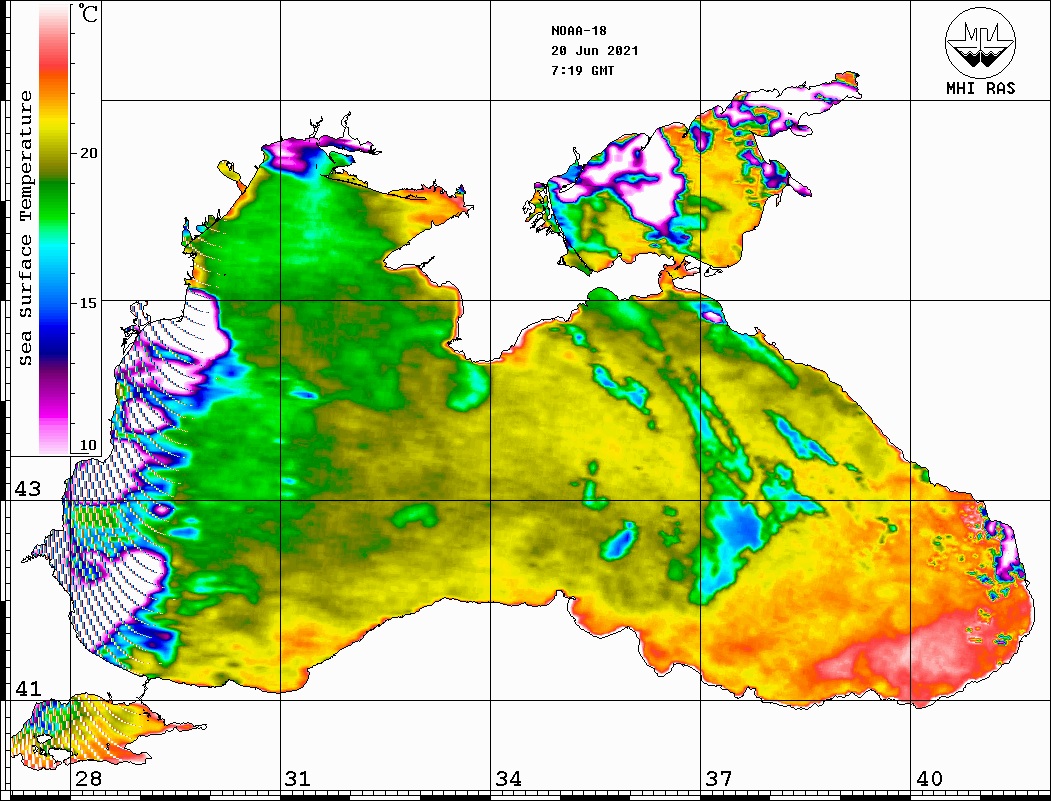Click the temperature color scale bar

pyautogui.click(x=54, y=229)
